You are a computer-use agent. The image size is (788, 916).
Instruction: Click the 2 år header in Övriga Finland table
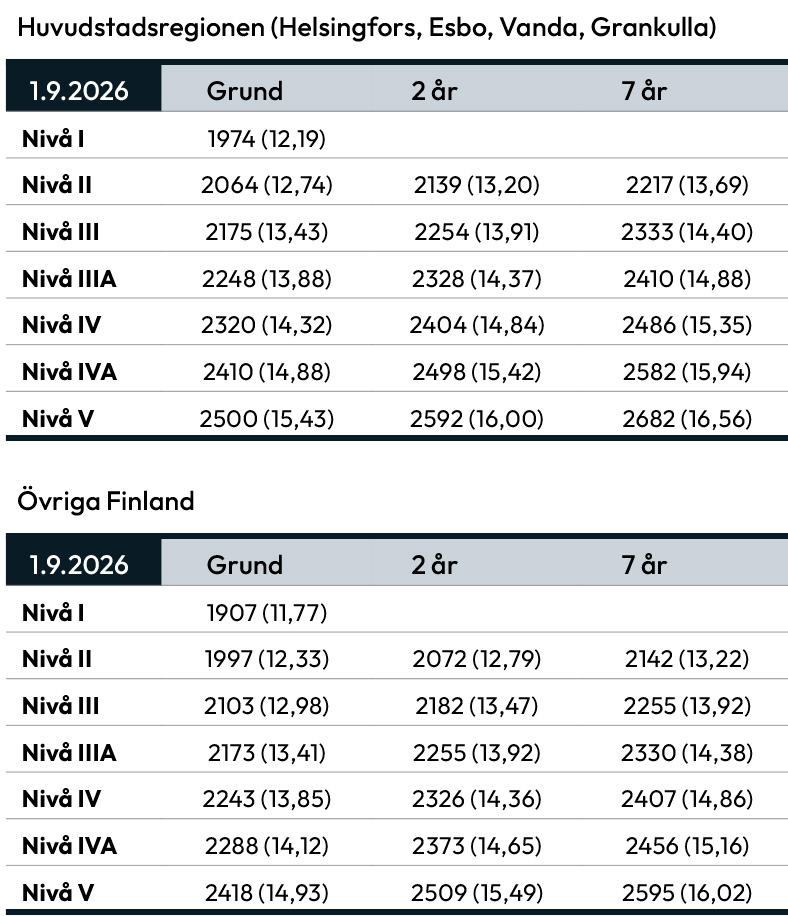pyautogui.click(x=434, y=565)
